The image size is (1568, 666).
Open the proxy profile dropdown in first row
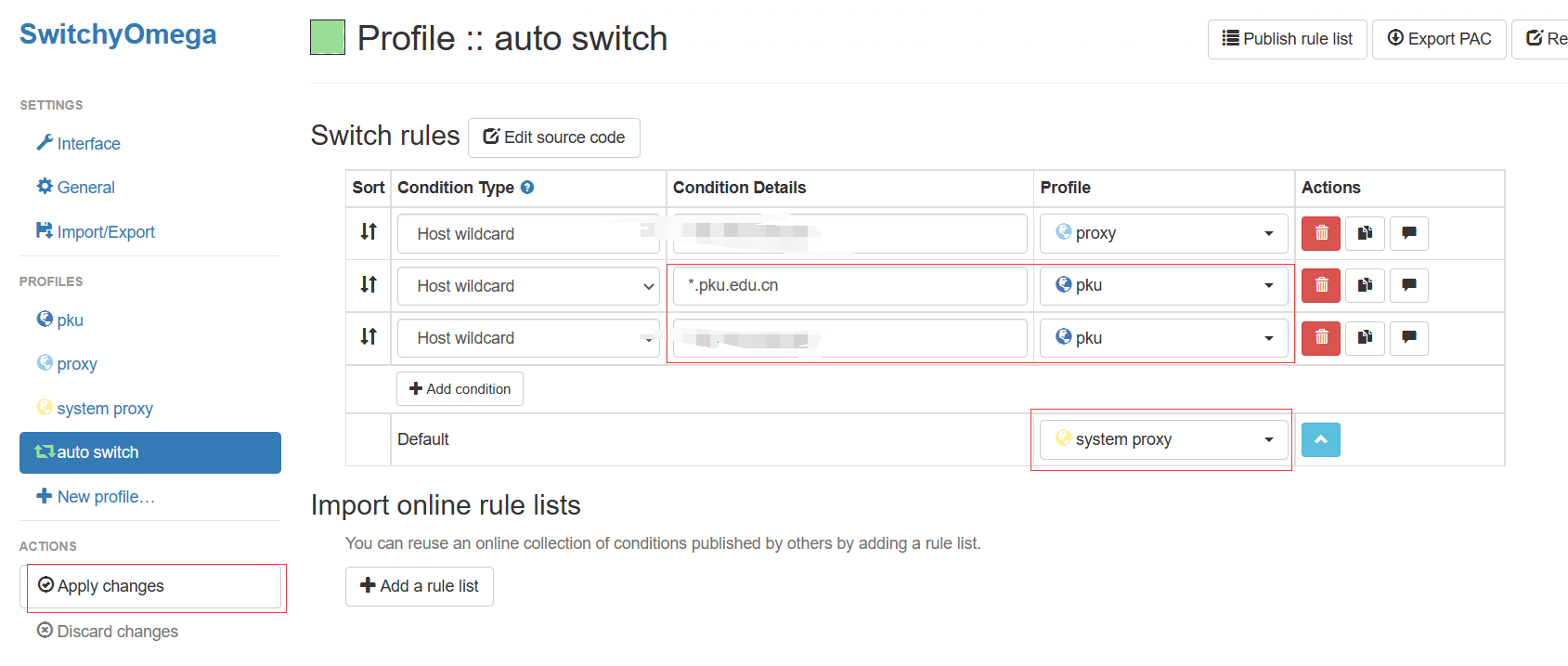1164,233
